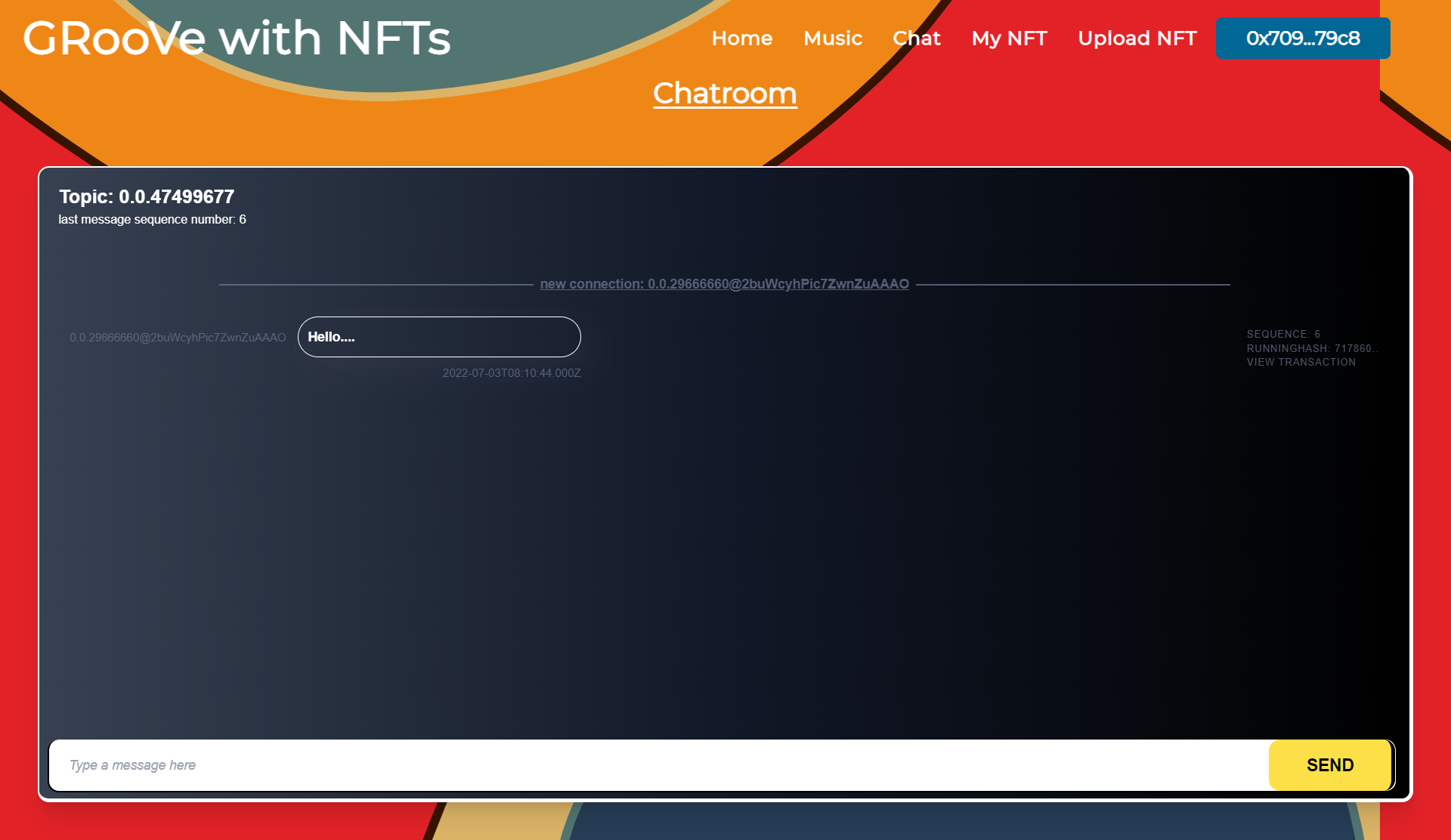Viewport: 1451px width, 840px height.
Task: Click the 2022-07-03 message timestamp
Action: coord(511,373)
